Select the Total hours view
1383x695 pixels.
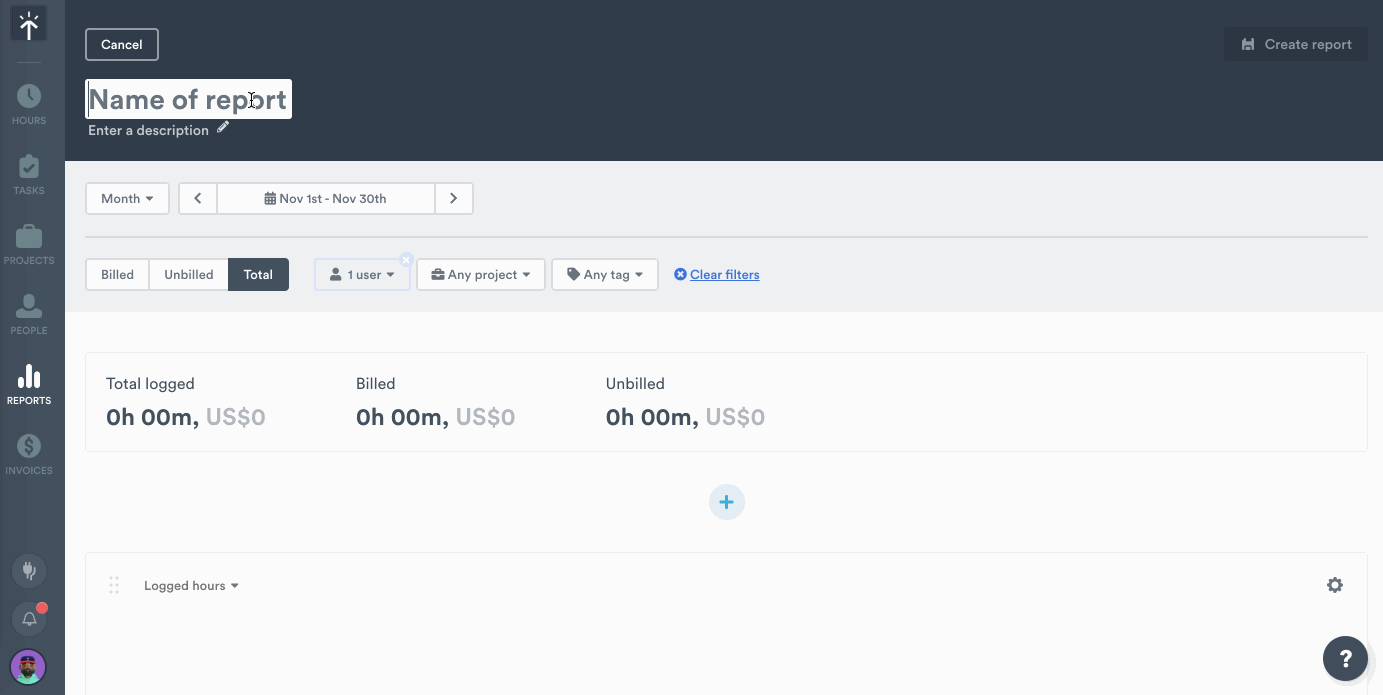(x=258, y=274)
